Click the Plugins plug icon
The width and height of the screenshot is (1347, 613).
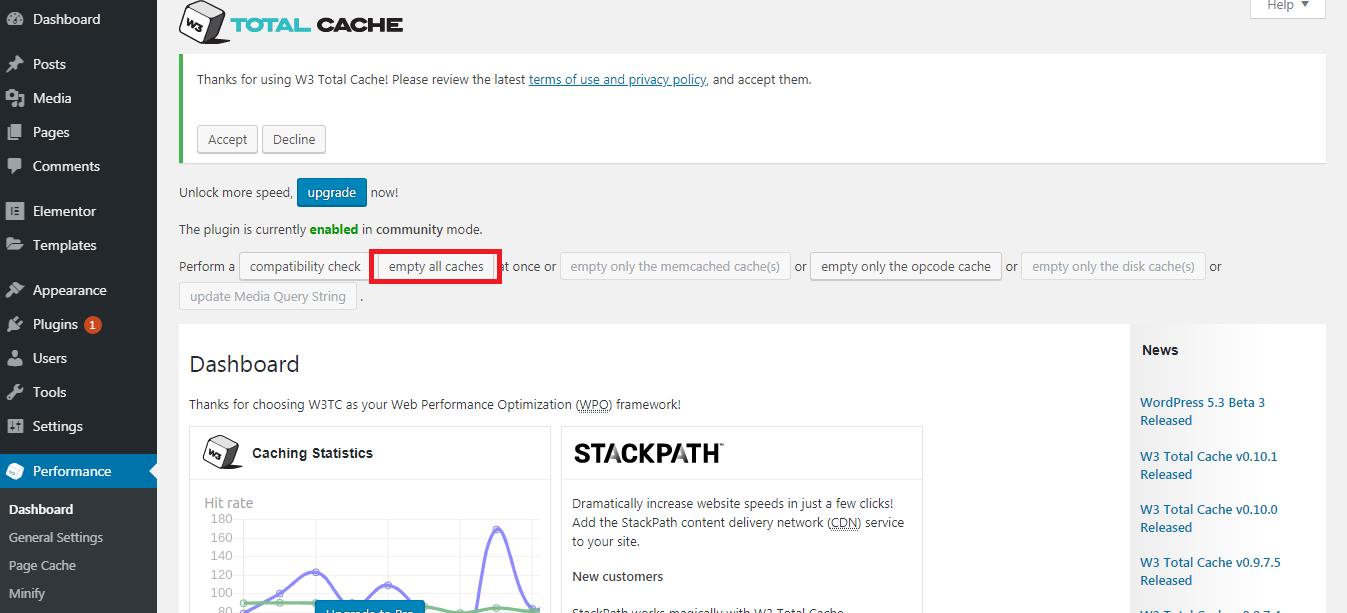pos(15,324)
